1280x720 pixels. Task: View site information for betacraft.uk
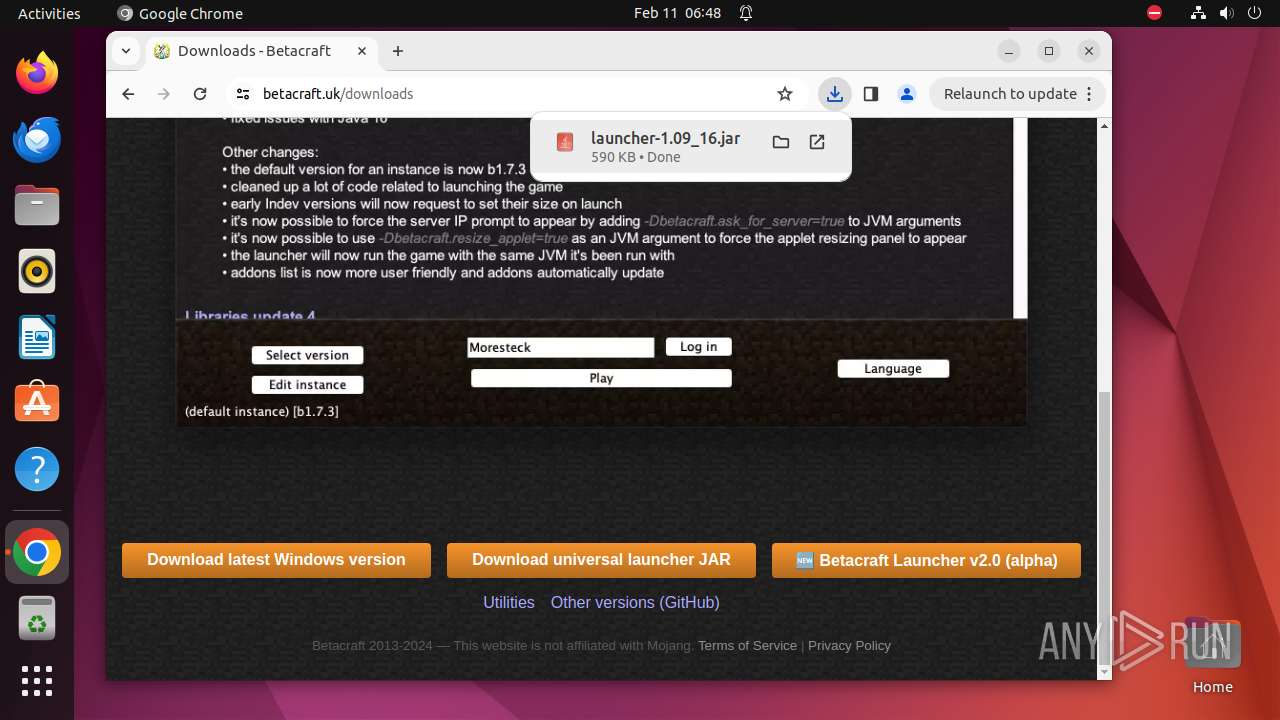(243, 94)
